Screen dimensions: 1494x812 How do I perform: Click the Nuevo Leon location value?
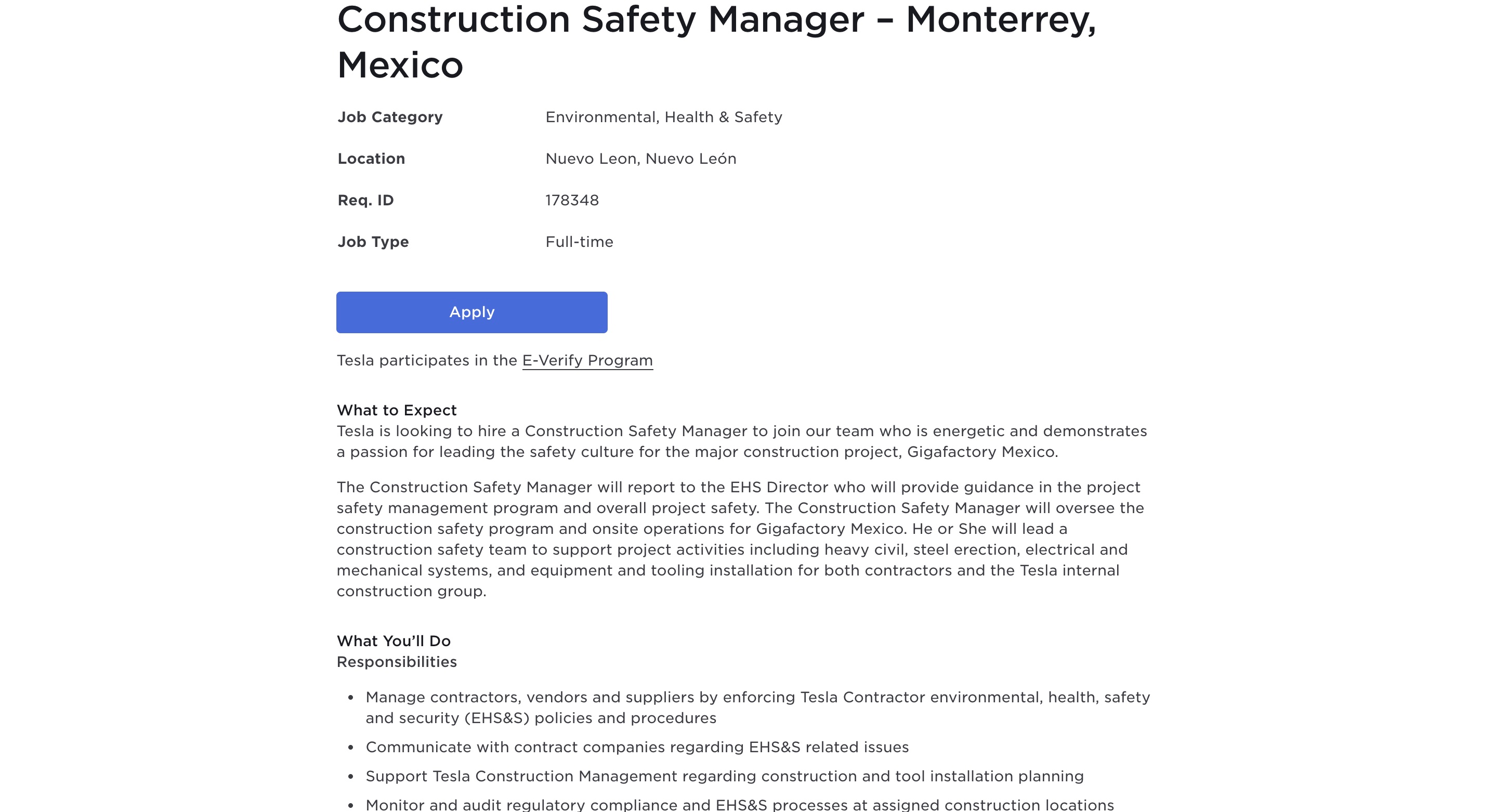coord(640,159)
